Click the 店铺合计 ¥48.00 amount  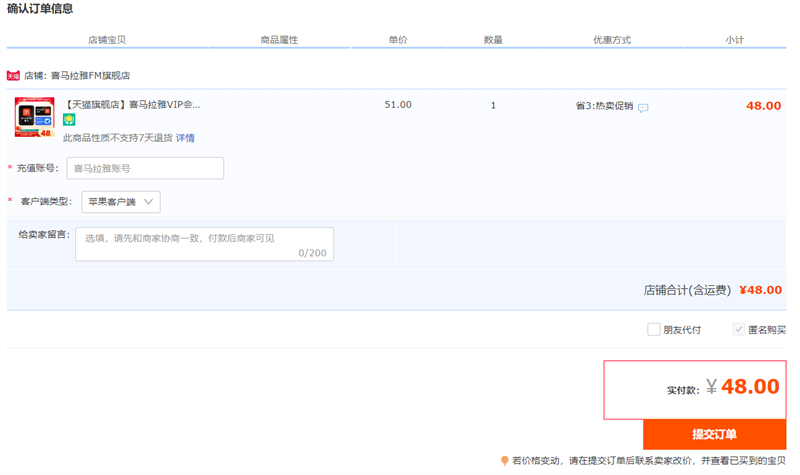tap(760, 290)
